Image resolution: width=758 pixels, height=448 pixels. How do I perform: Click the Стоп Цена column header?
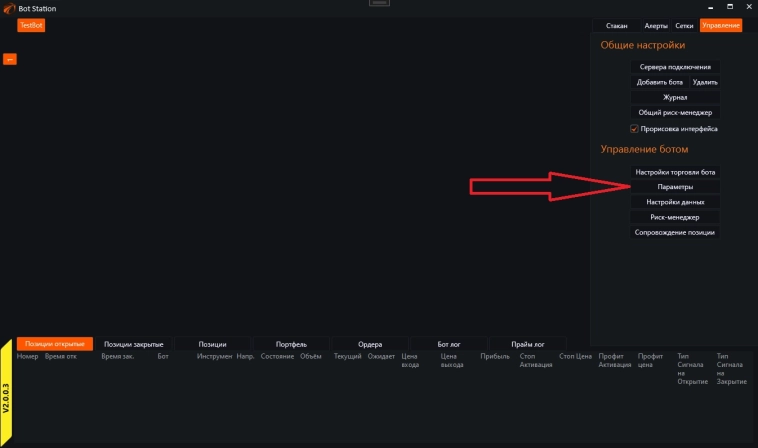point(575,356)
